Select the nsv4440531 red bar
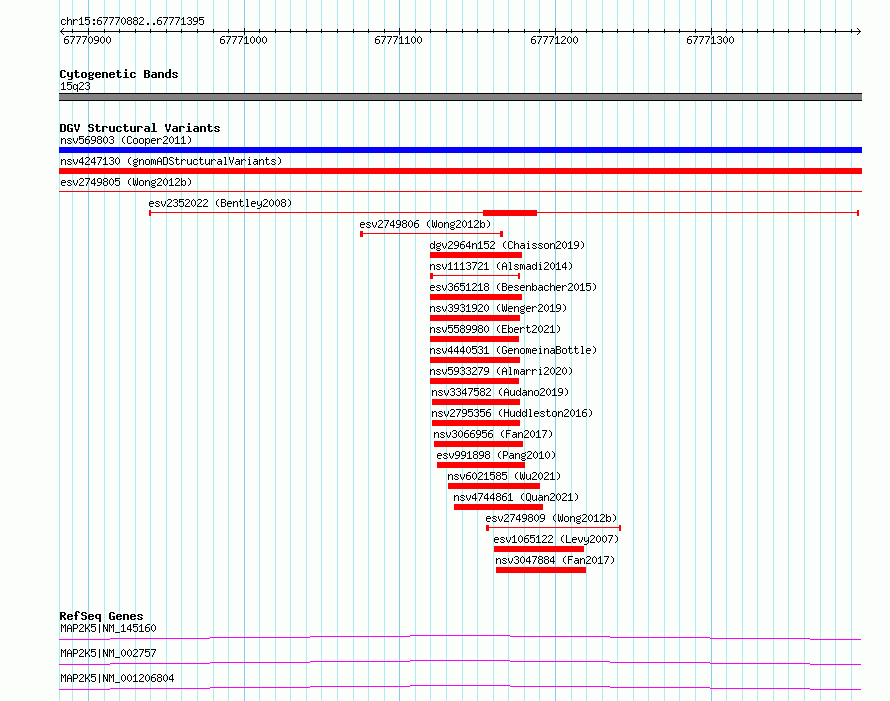 [475, 360]
